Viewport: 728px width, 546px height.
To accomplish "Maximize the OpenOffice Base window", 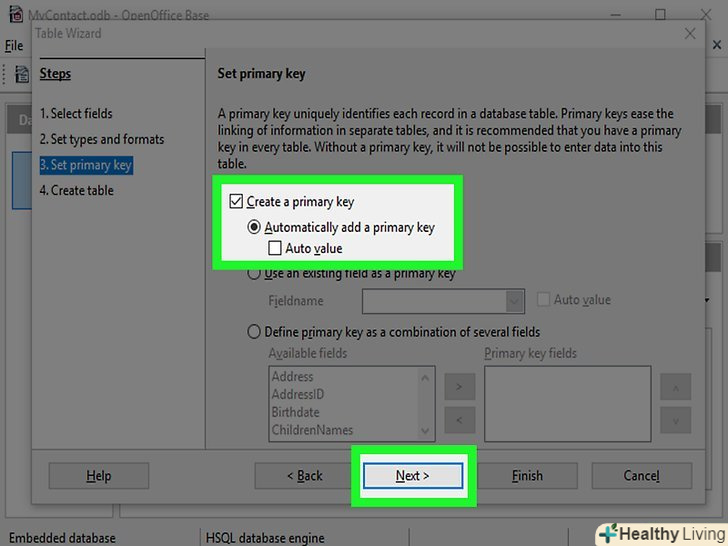I will coord(660,14).
